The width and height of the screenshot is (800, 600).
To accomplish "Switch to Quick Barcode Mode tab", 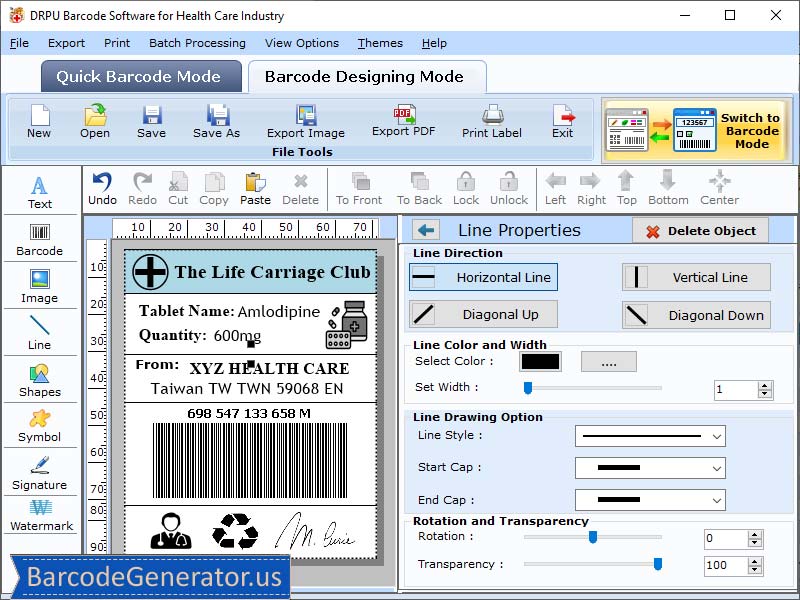I will [140, 76].
